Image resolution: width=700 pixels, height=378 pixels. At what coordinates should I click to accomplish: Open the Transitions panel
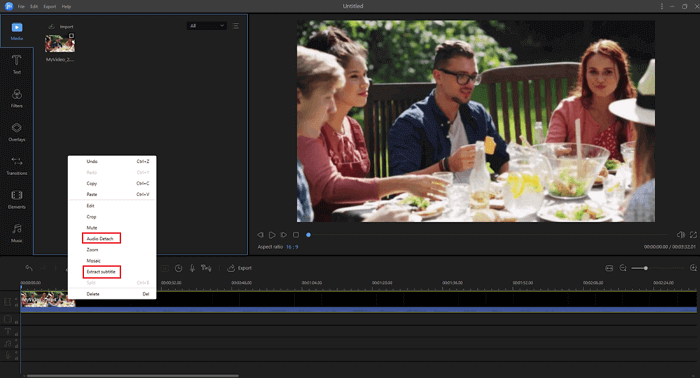tap(17, 166)
